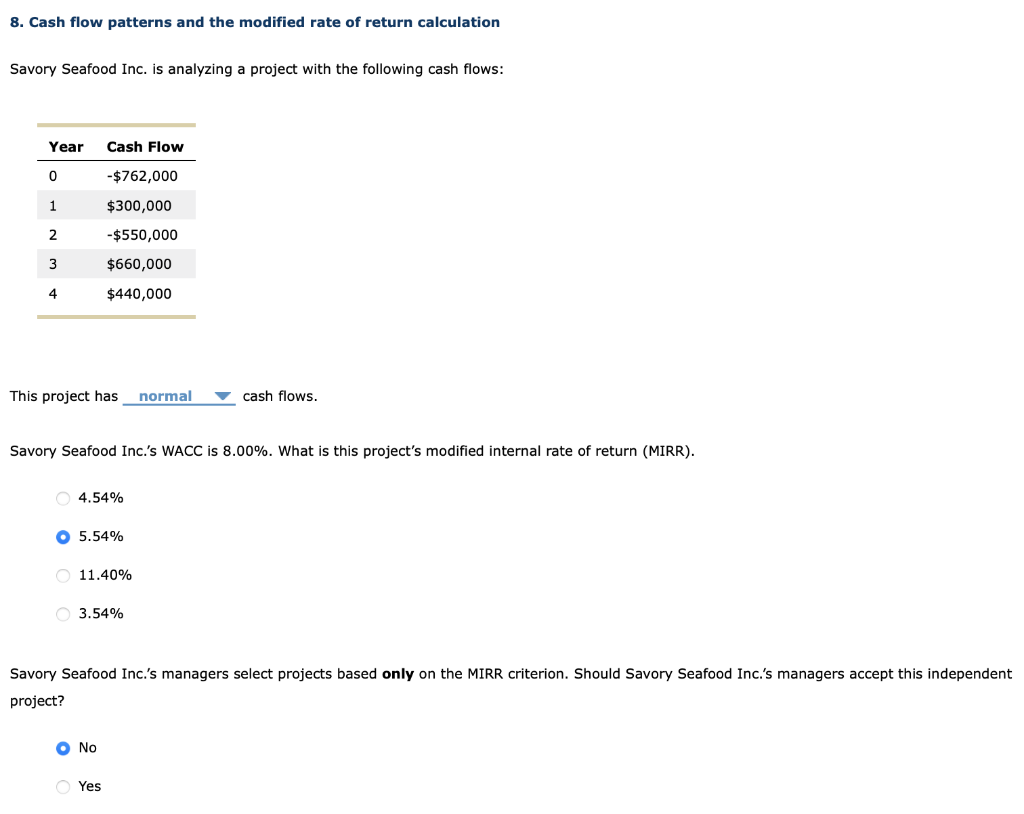Select the Year 3 row showing $660,000
This screenshot has height=814, width=1024.
(138, 263)
